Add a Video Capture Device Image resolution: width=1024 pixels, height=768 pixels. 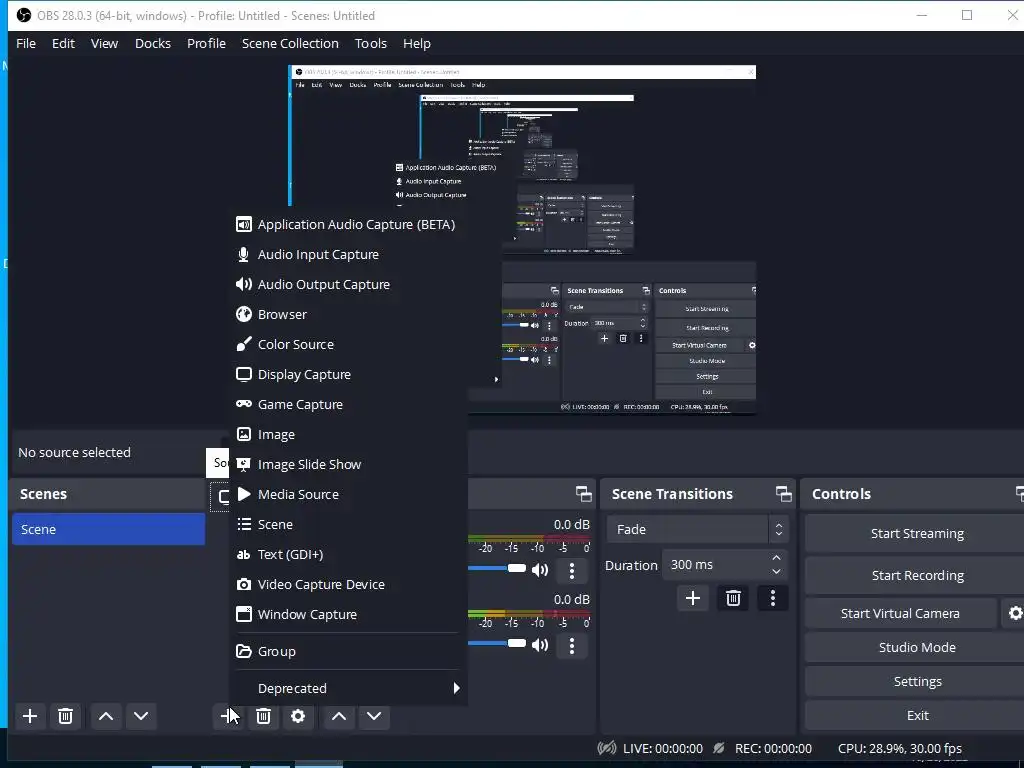point(348,585)
